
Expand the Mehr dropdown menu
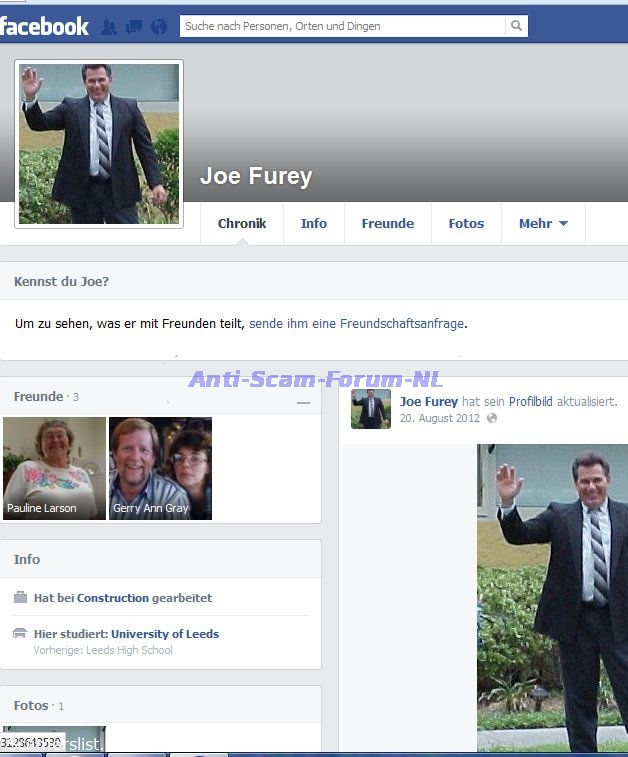click(543, 224)
